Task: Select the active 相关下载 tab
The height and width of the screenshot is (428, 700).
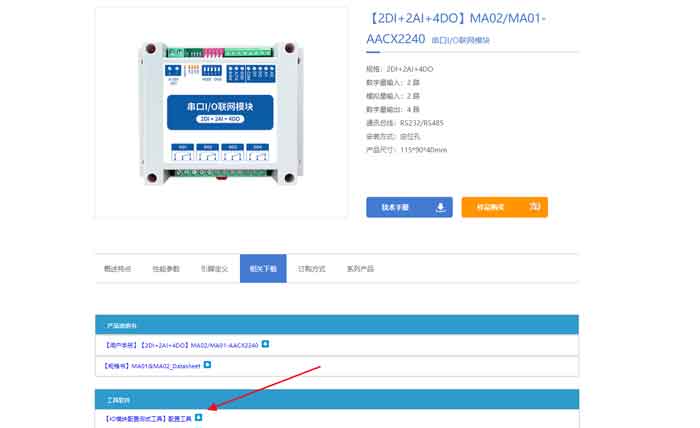Action: tap(263, 269)
